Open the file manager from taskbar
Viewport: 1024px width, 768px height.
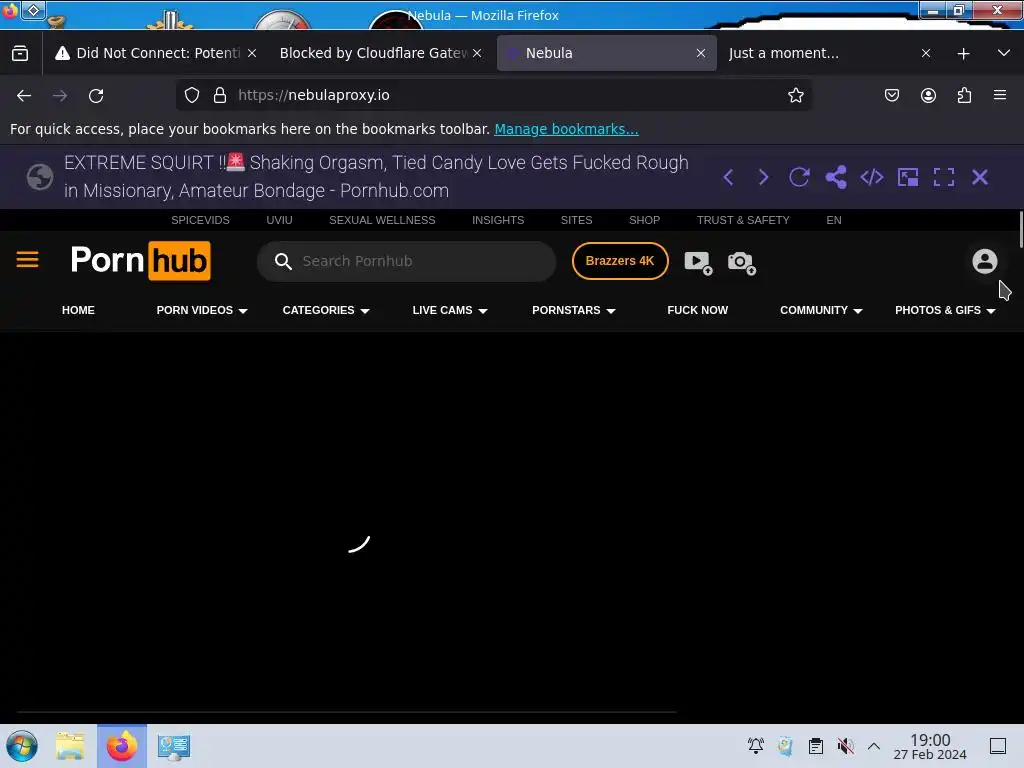[70, 746]
